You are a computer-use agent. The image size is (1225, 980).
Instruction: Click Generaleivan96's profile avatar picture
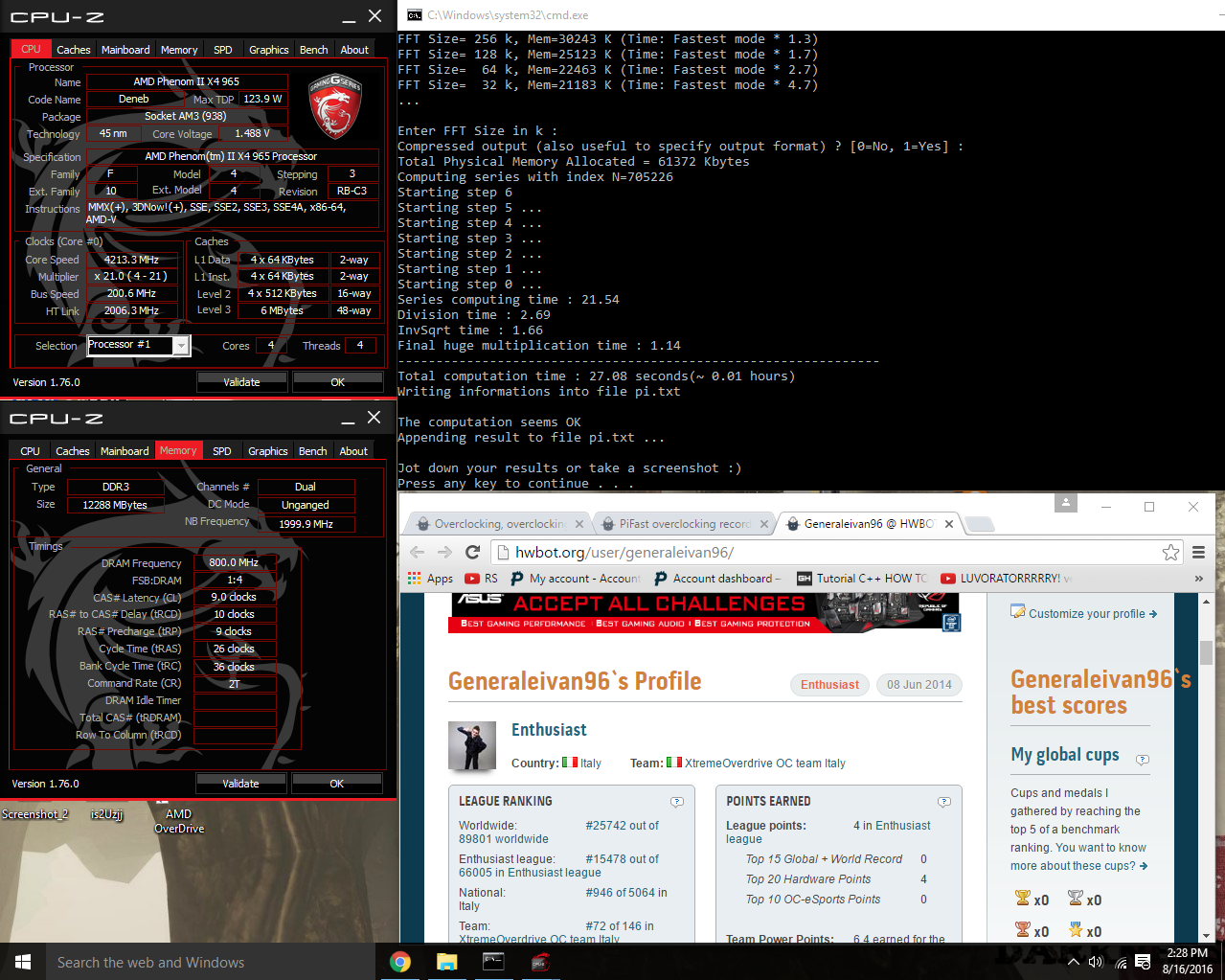(472, 746)
